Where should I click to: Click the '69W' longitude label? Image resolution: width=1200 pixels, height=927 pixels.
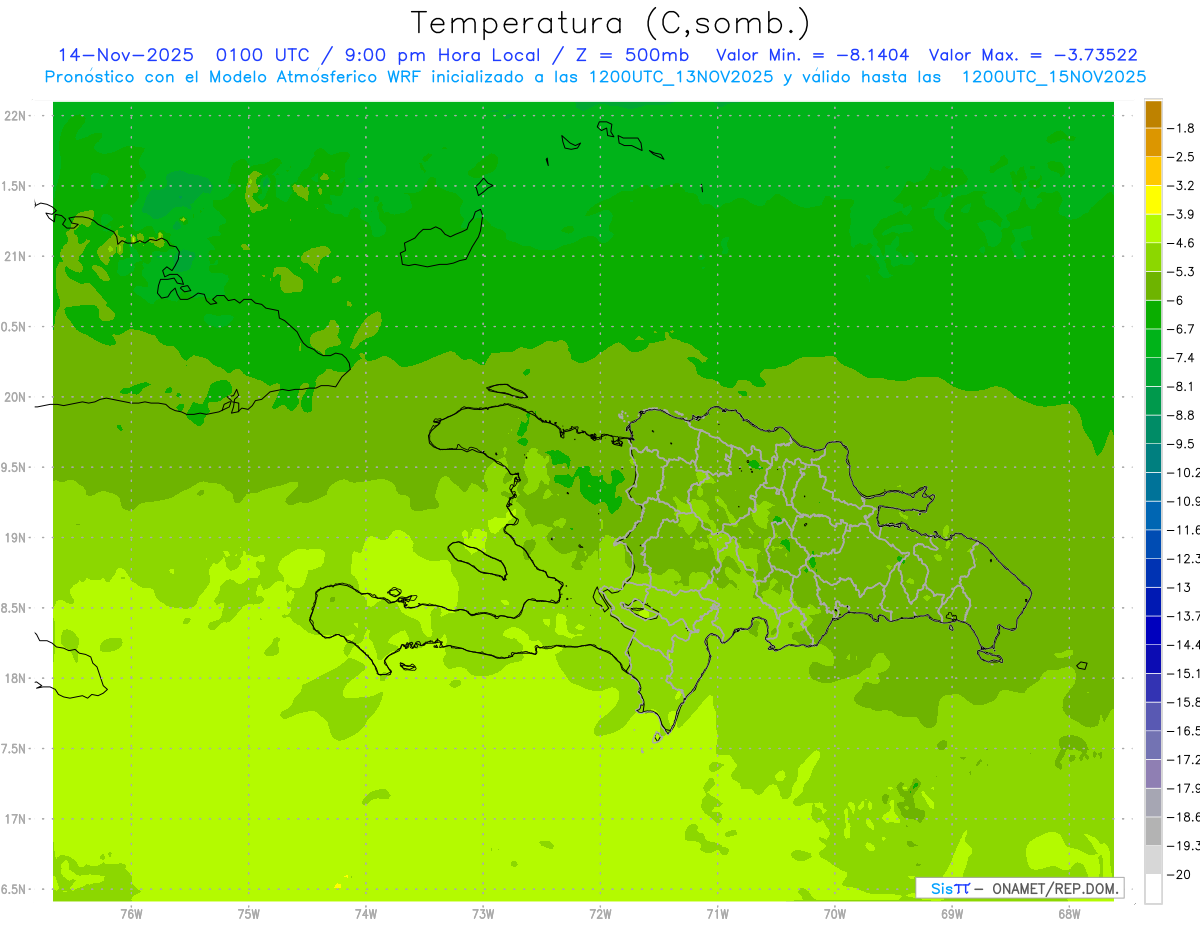pyautogui.click(x=952, y=914)
